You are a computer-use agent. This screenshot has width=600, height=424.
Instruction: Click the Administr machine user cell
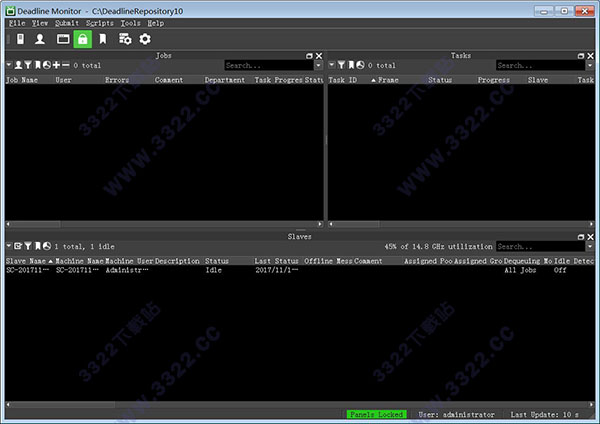pos(127,270)
